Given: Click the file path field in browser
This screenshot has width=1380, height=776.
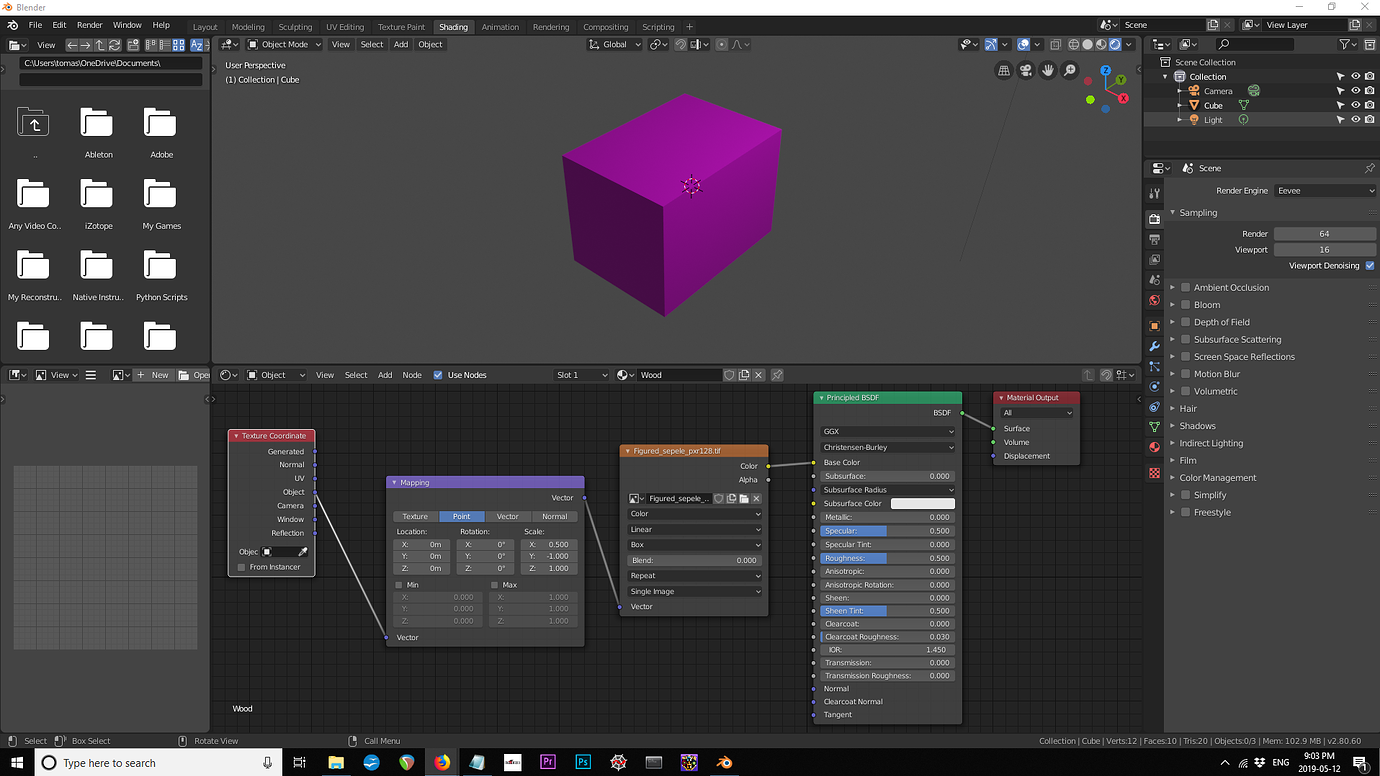Looking at the screenshot, I should click(111, 63).
